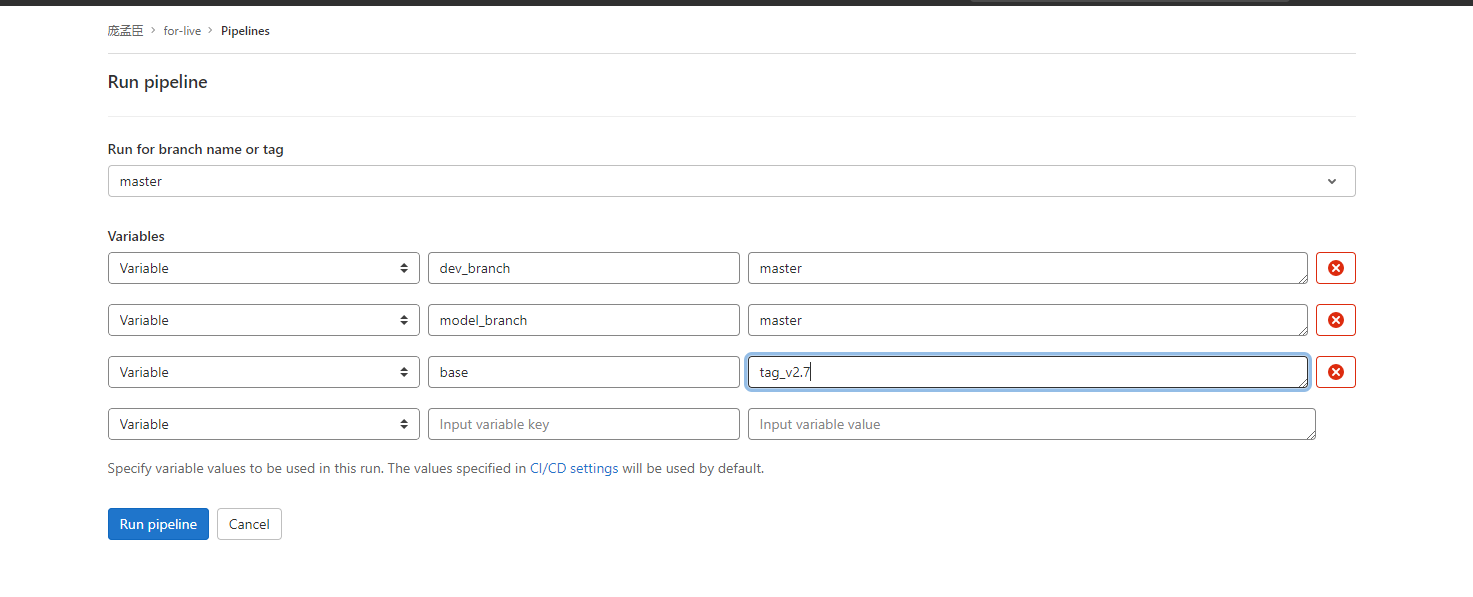Open Variable type dropdown for dev_branch row

coord(263,268)
